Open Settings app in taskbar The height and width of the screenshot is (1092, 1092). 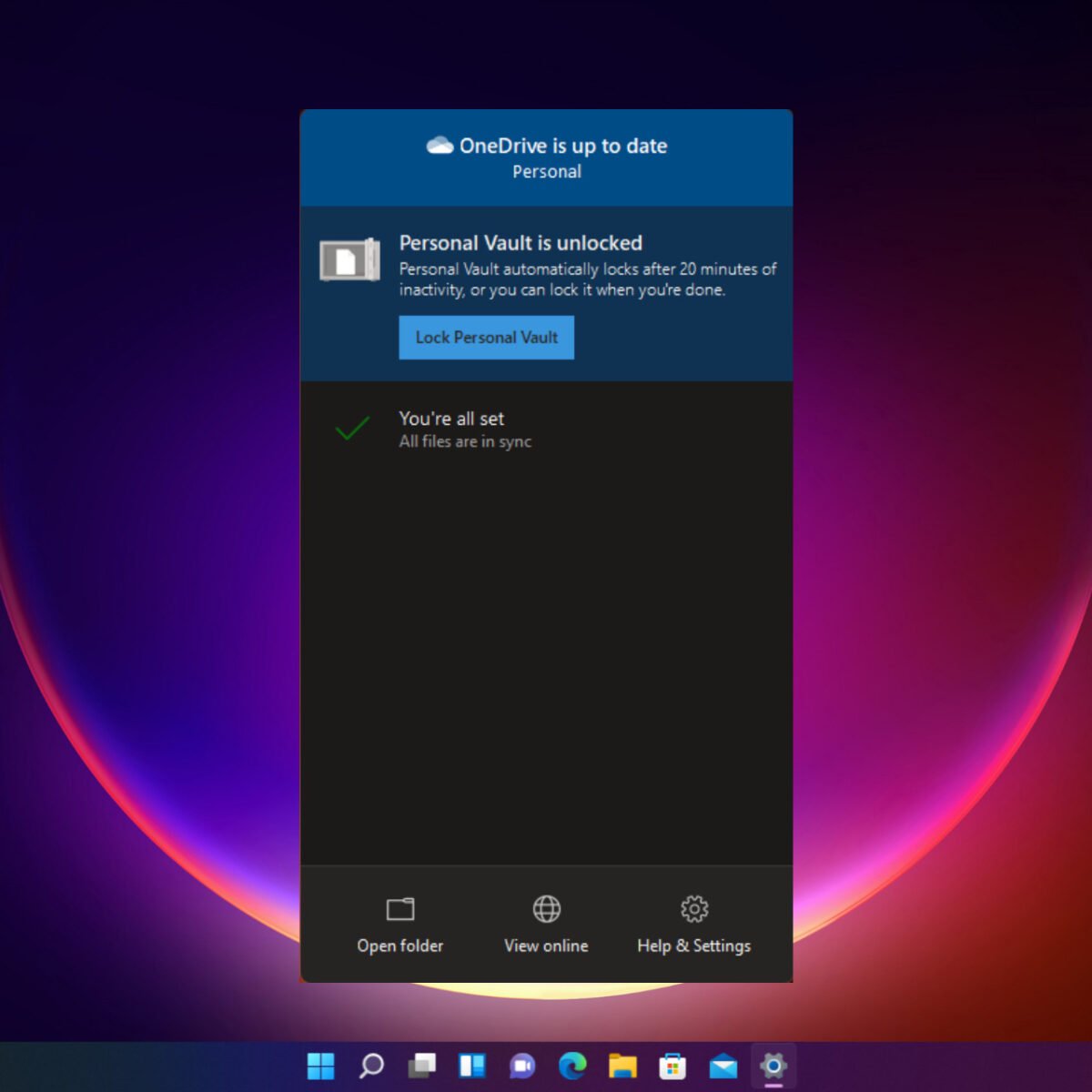click(773, 1066)
